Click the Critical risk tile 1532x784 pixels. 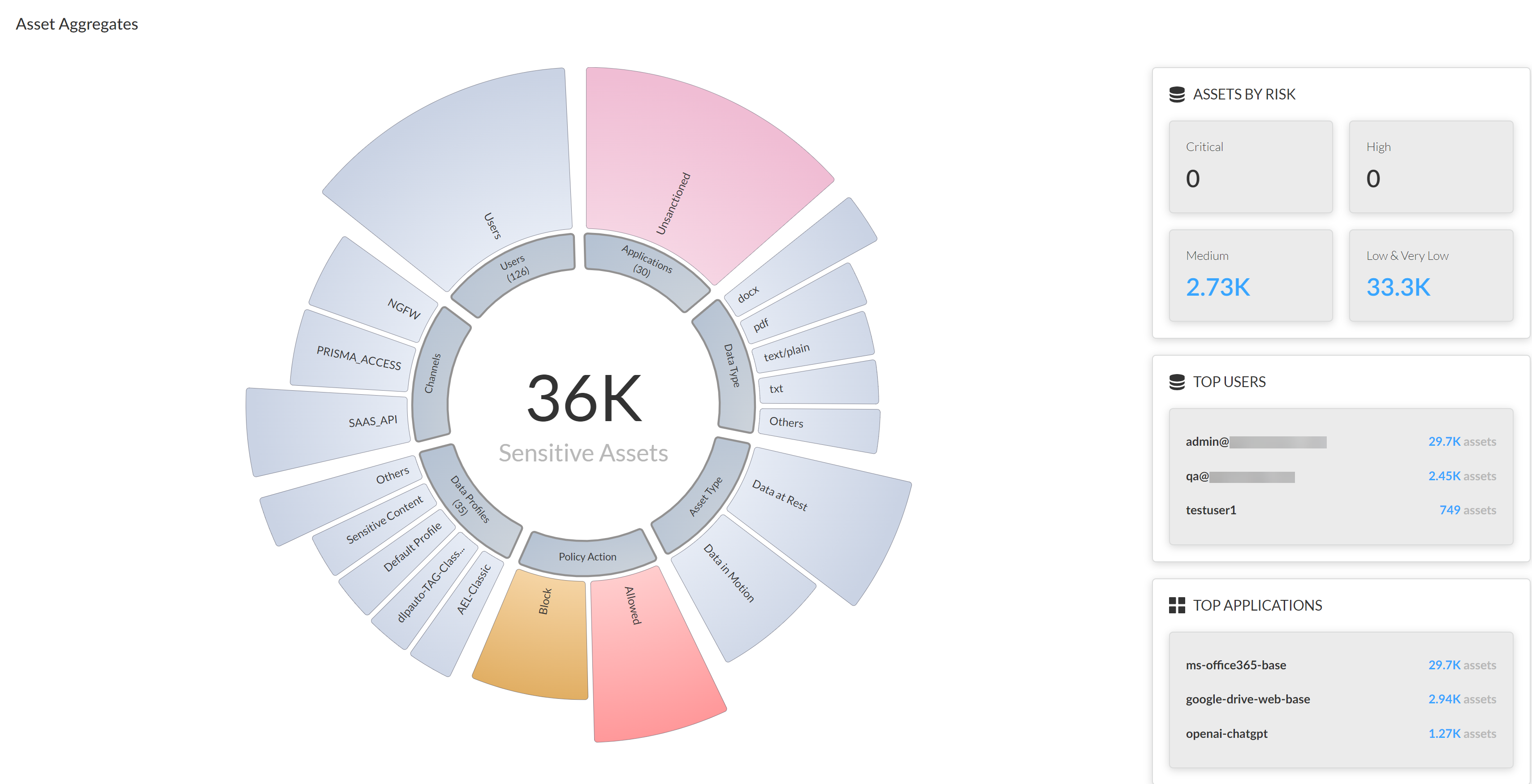click(1250, 167)
